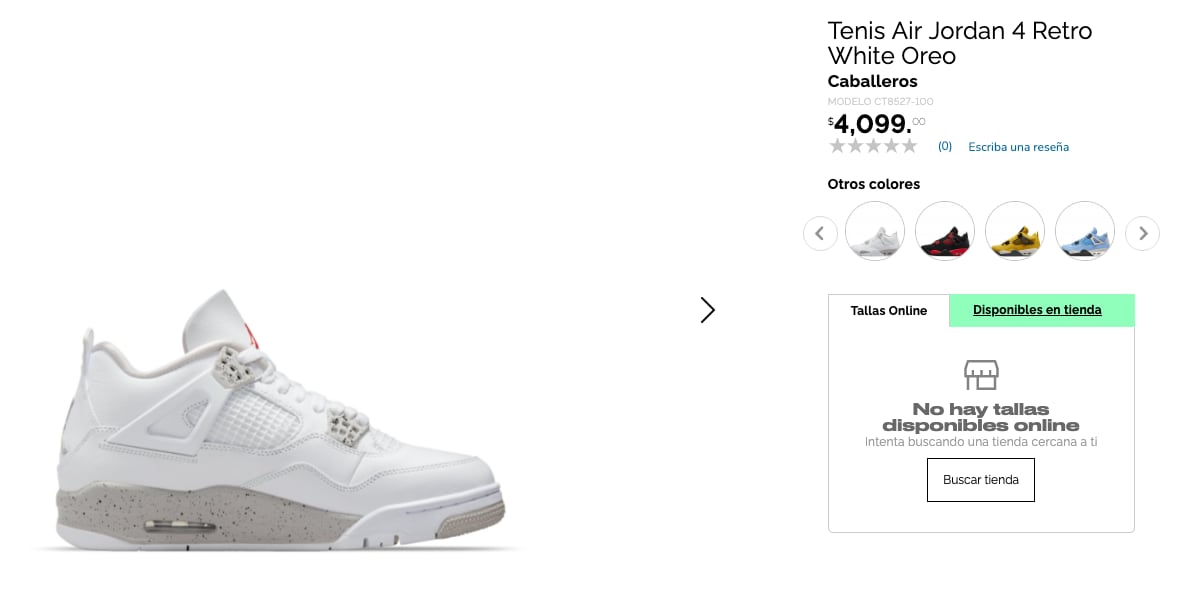Open the reviews count link (0)
Screen dimensions: 1185x596
coord(944,146)
